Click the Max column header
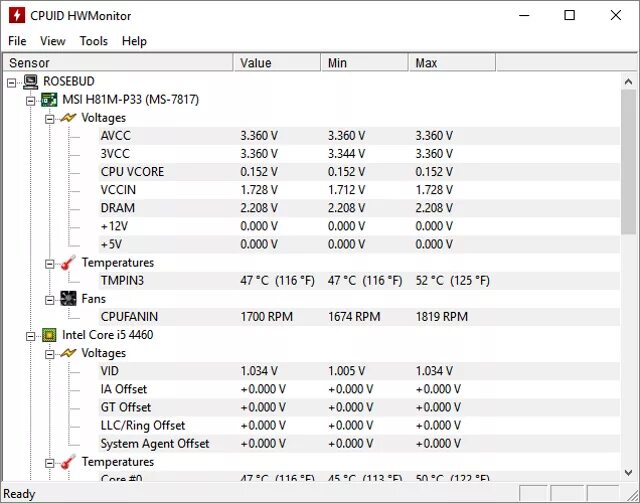The height and width of the screenshot is (503, 640). tap(452, 63)
